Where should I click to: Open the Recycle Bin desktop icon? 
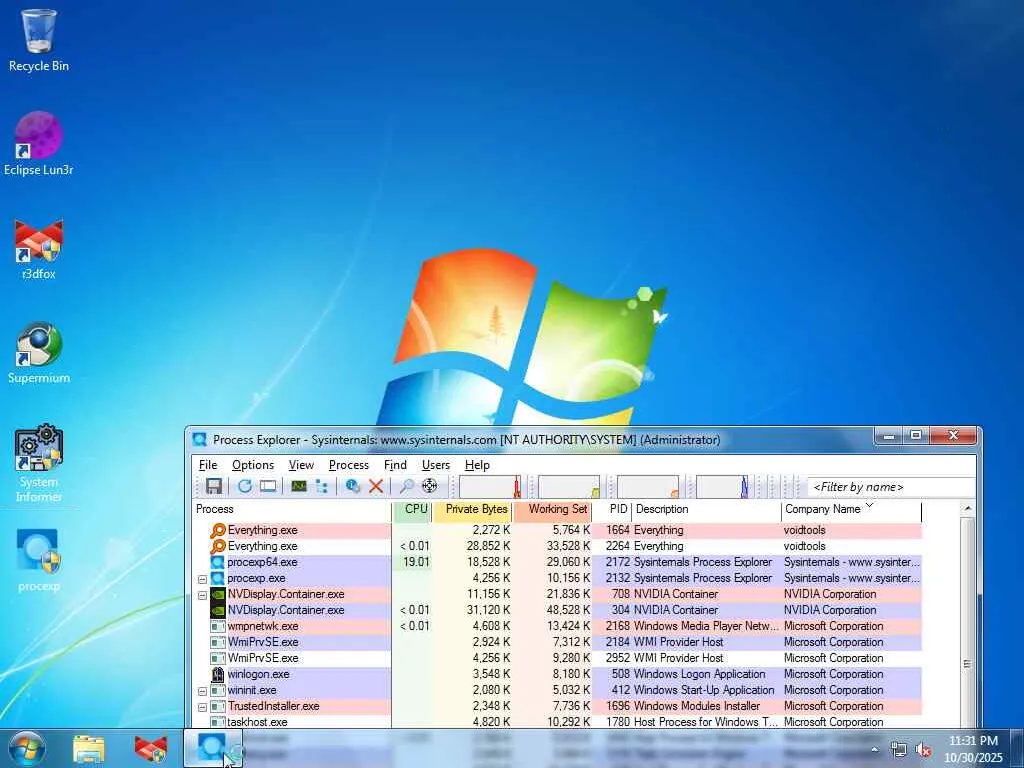(39, 40)
